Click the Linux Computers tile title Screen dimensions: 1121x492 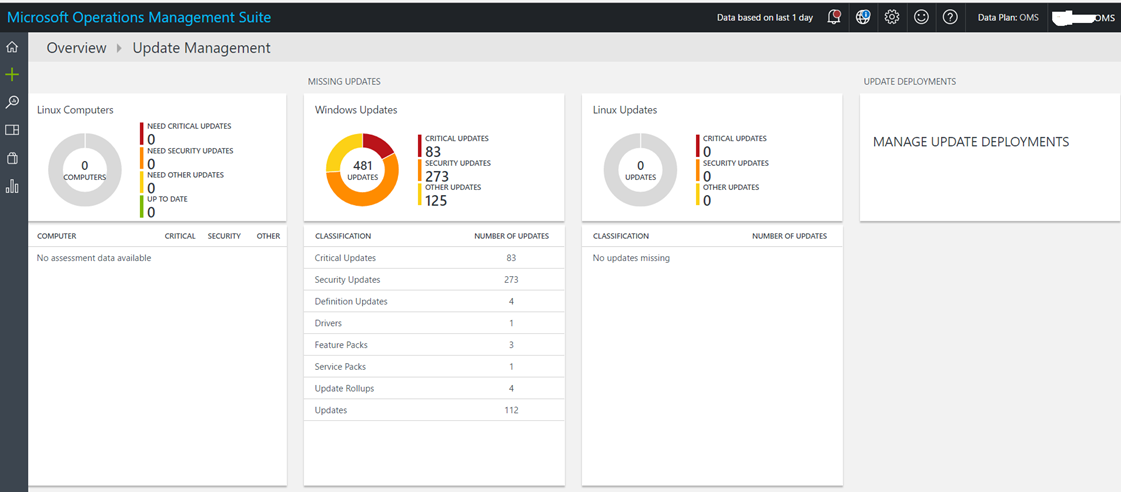(75, 110)
